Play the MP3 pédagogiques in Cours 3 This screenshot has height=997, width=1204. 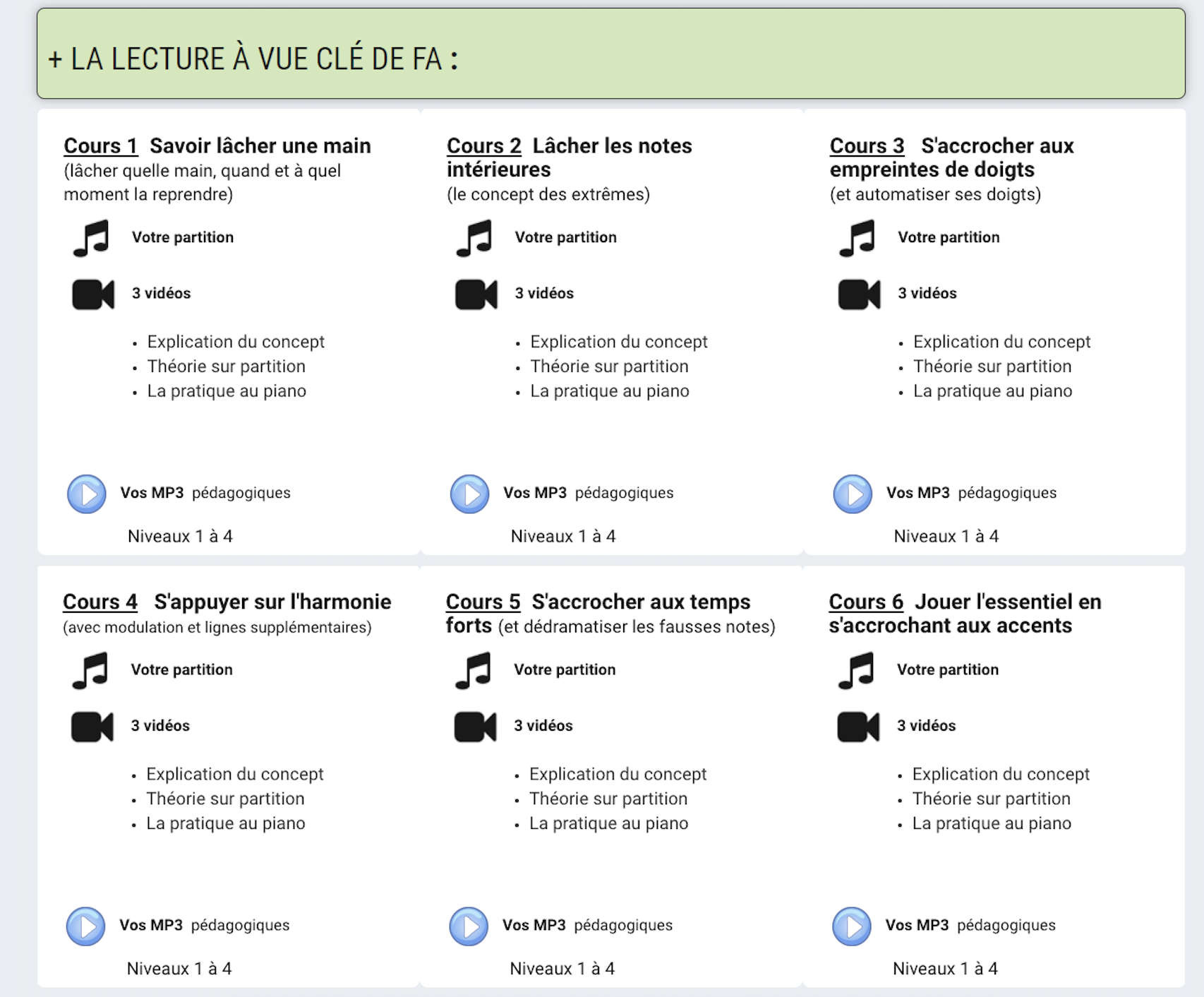click(x=853, y=494)
